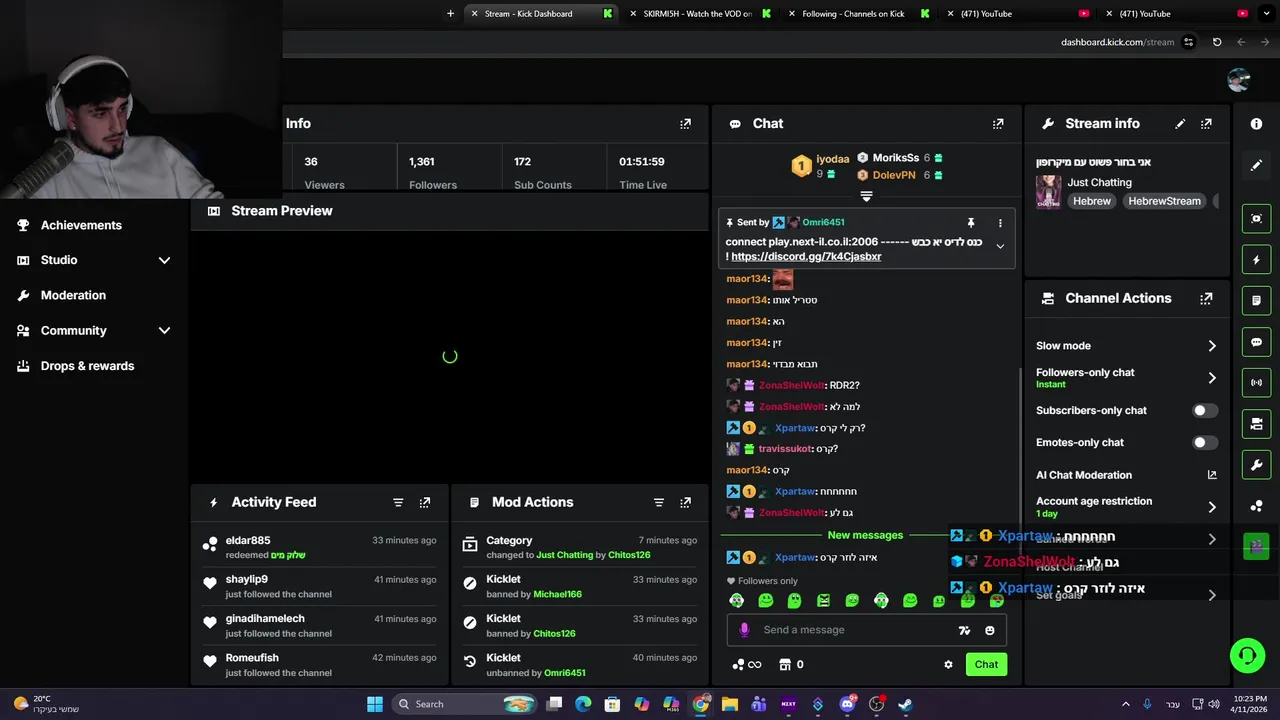Toggle the mod actions document sidebar icon
The height and width of the screenshot is (720, 1280).
1256,300
